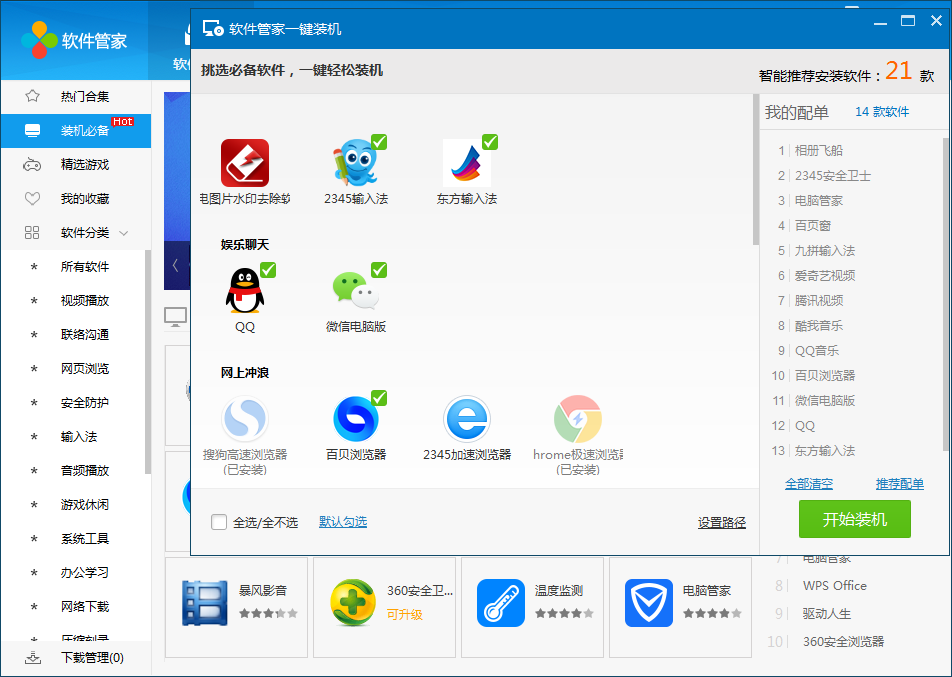Click the sidebar category scrollbar

click(148, 361)
